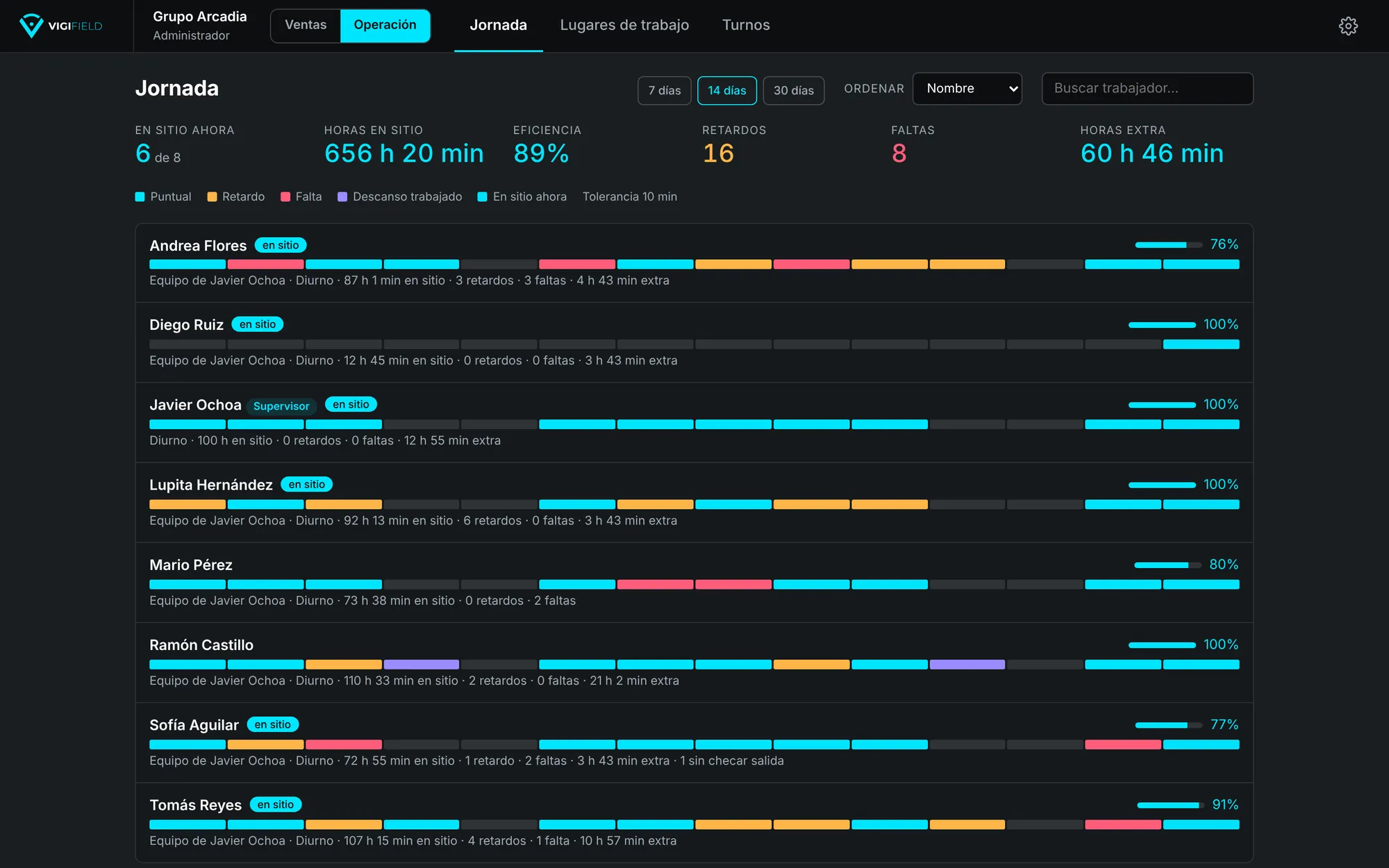Click Andrea Flores 76% efficiency bar
Screen dimensions: 1389x868
pyautogui.click(x=1168, y=245)
